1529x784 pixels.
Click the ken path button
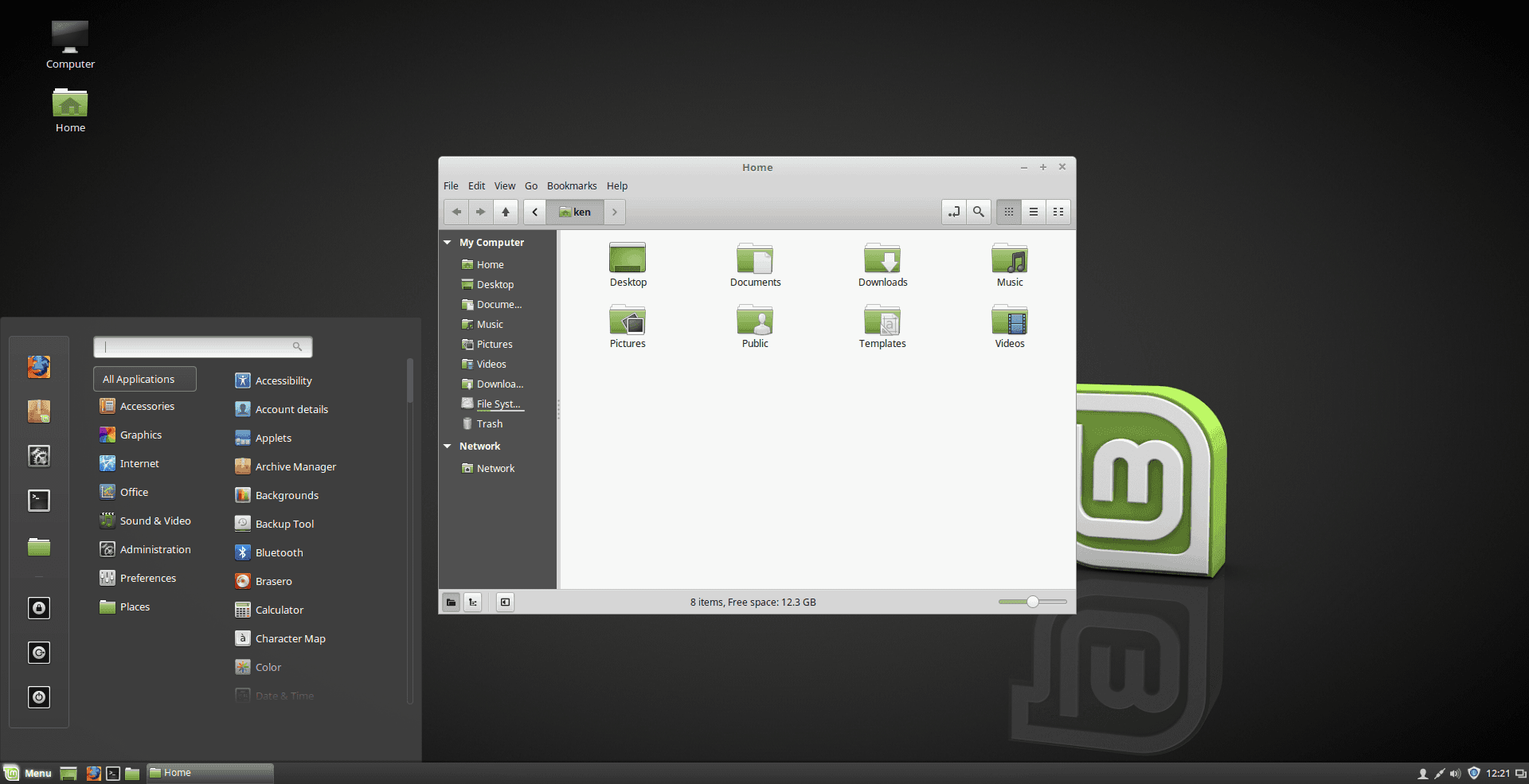[575, 212]
